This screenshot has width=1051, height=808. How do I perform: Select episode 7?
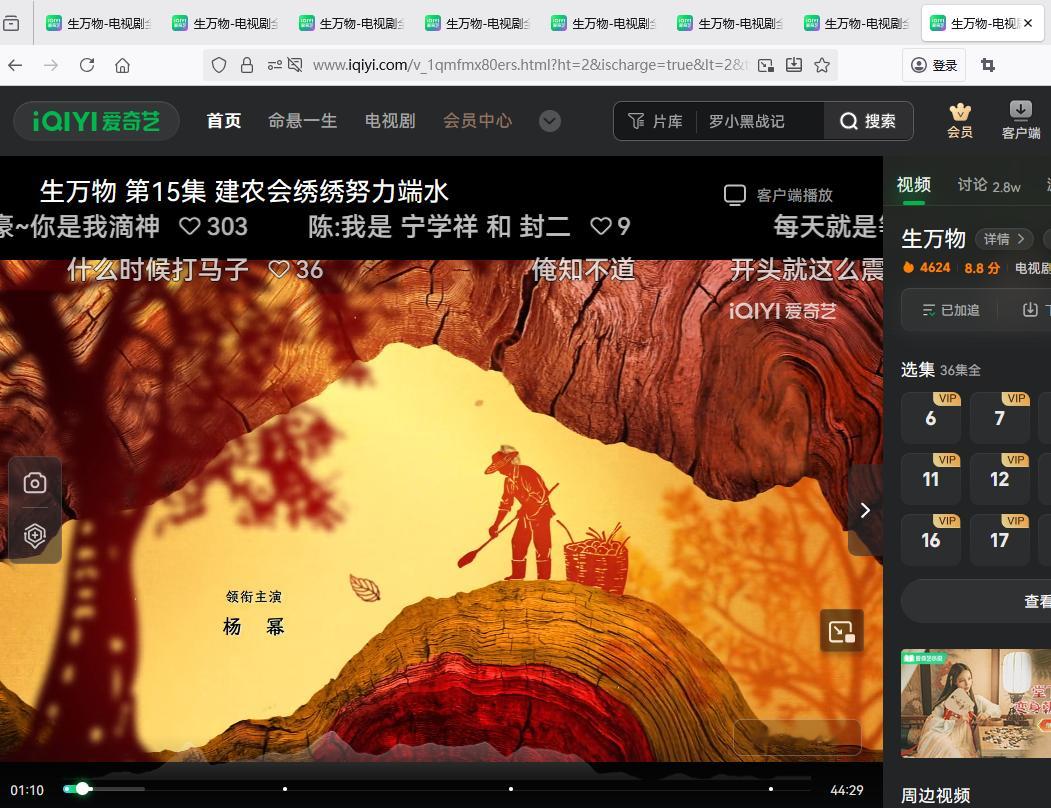(999, 418)
